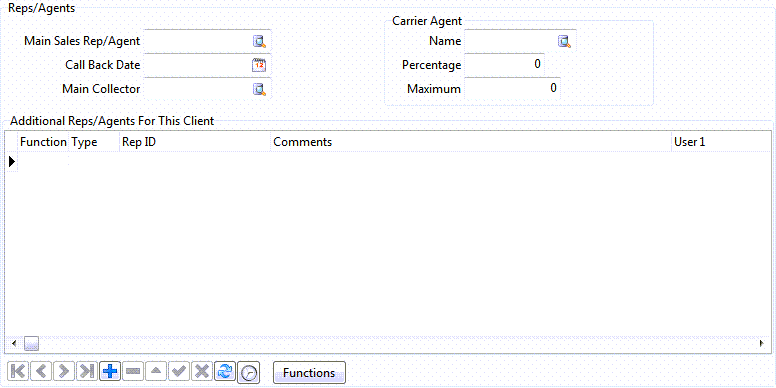
Task: Click the horizontal scrollbar left arrow
Action: (x=14, y=343)
